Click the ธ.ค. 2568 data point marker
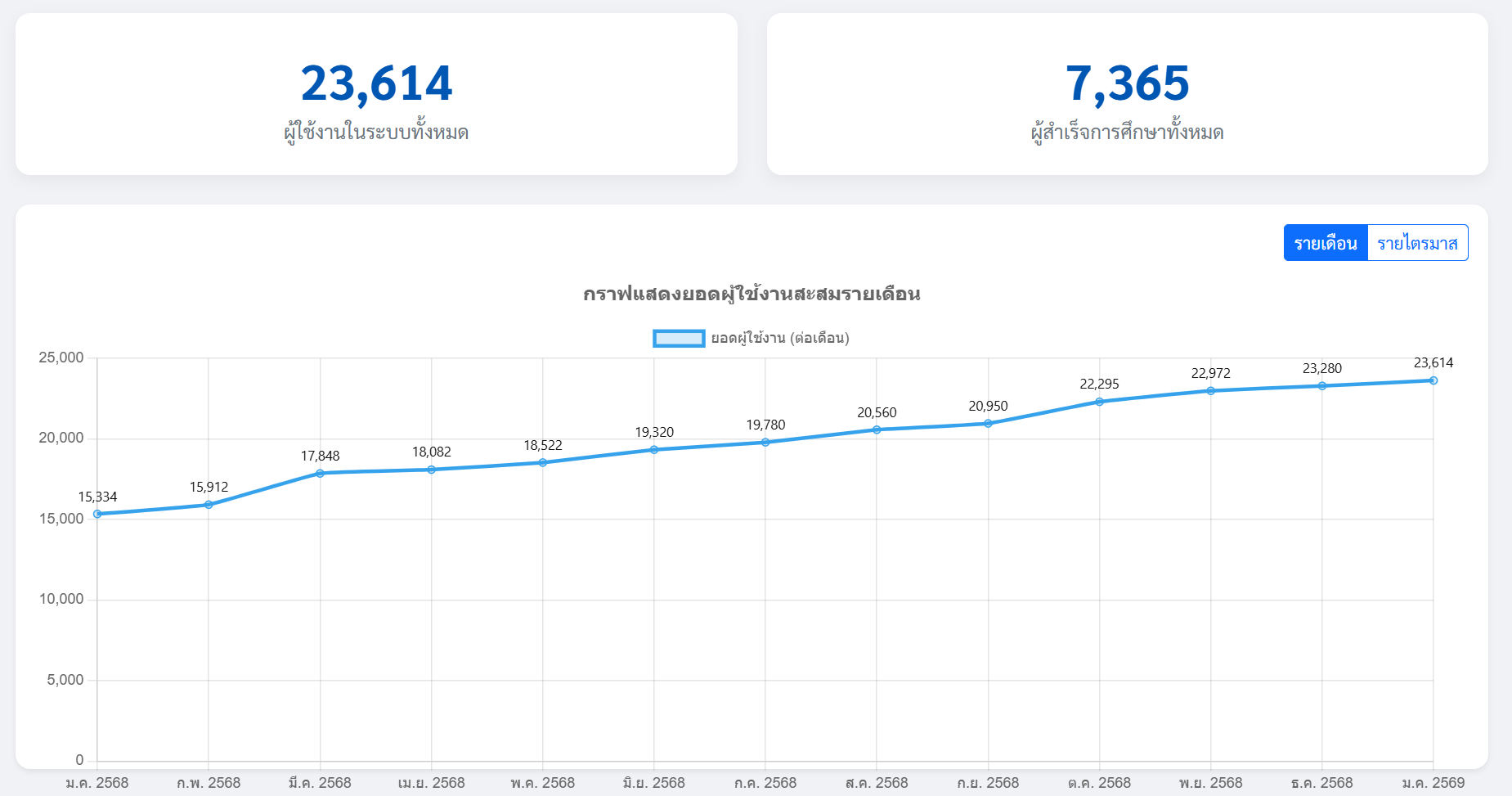The height and width of the screenshot is (796, 1512). pos(1321,386)
